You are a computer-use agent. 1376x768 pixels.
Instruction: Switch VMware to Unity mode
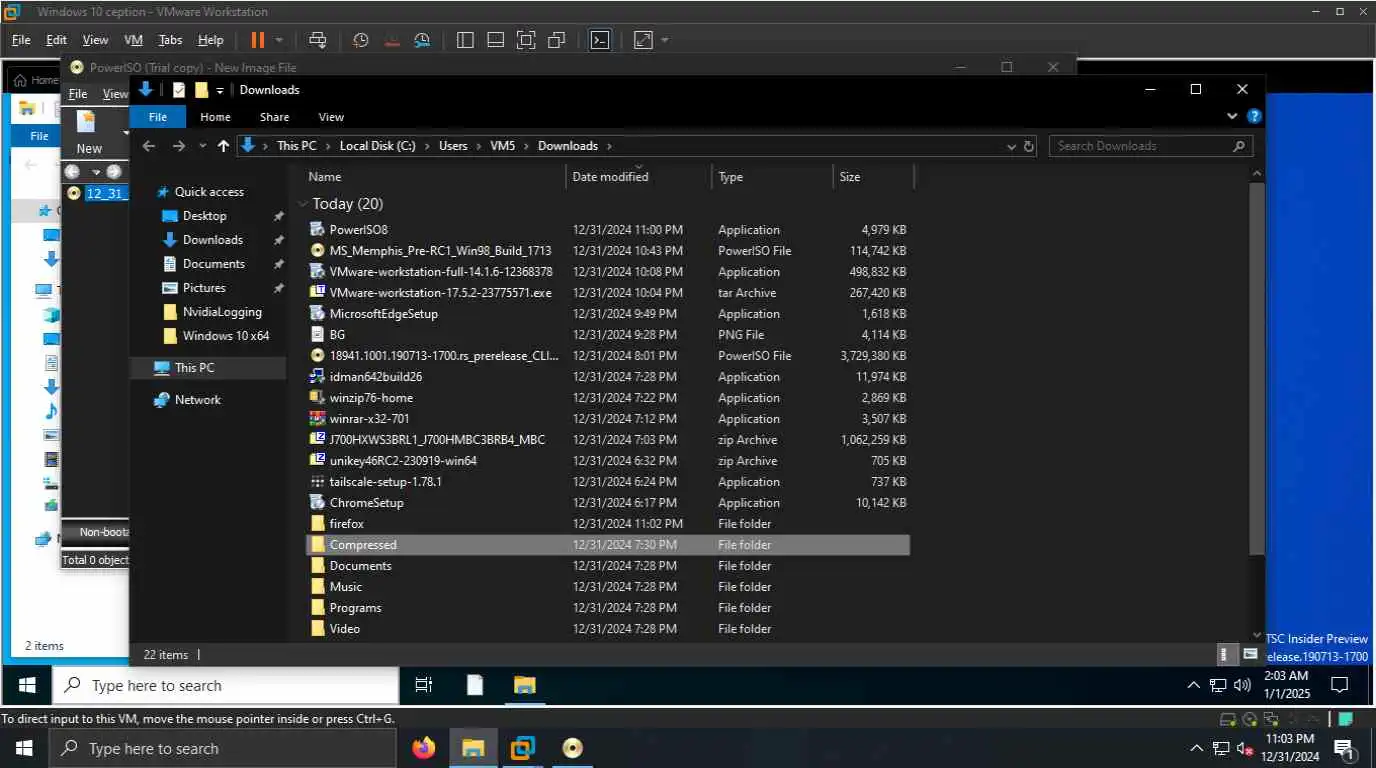(x=557, y=40)
